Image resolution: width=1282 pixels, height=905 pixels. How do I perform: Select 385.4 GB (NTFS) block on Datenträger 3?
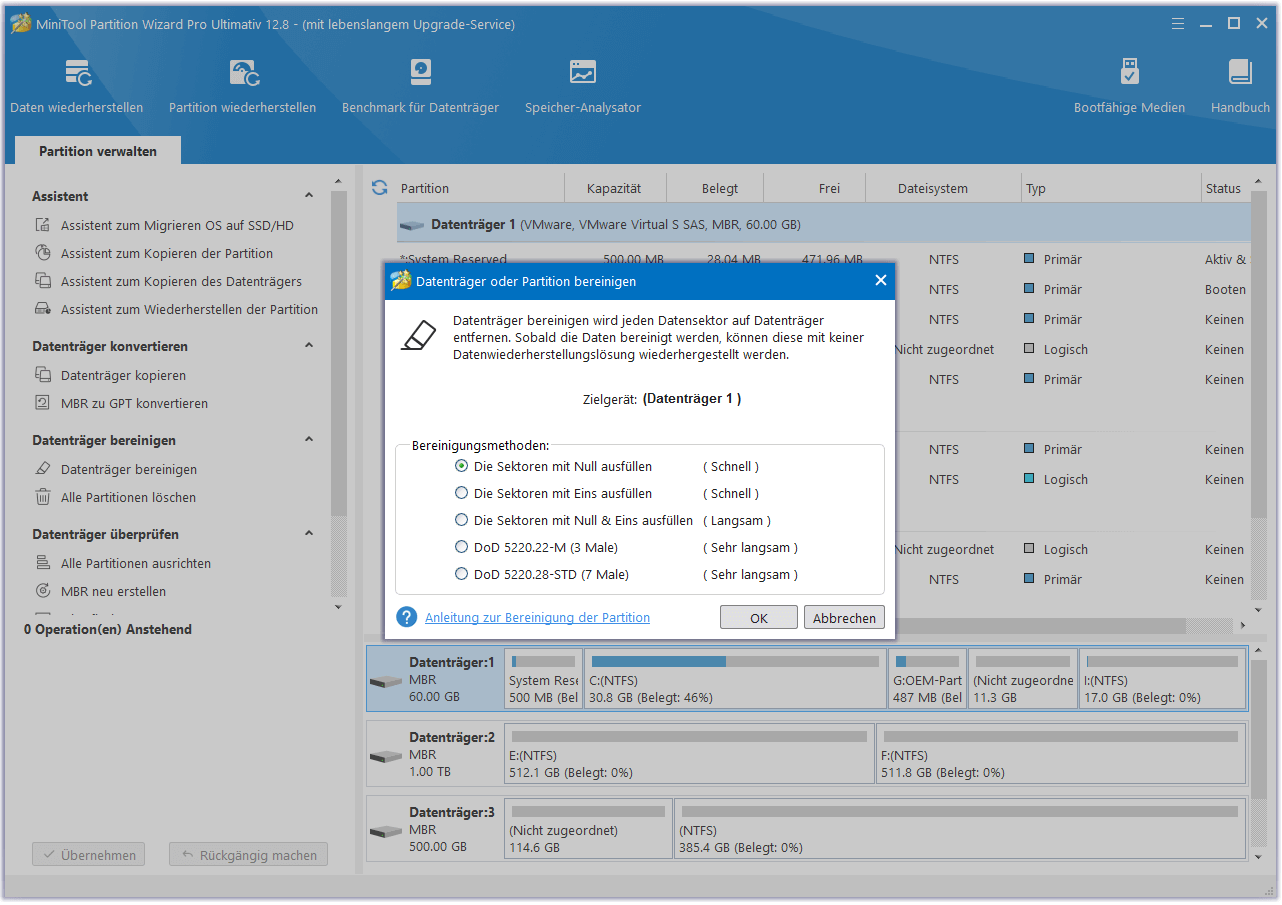(960, 829)
